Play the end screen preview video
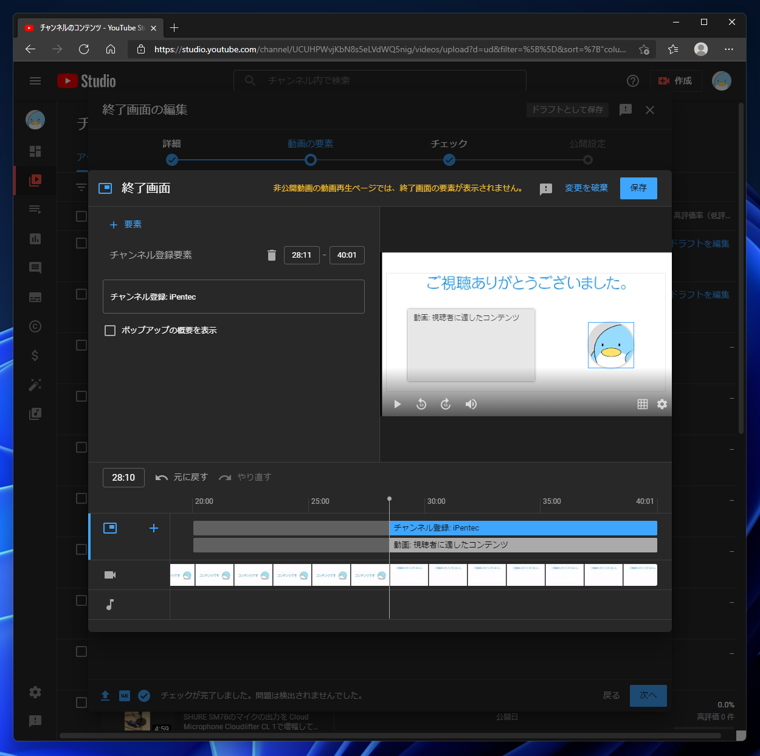 [x=397, y=404]
